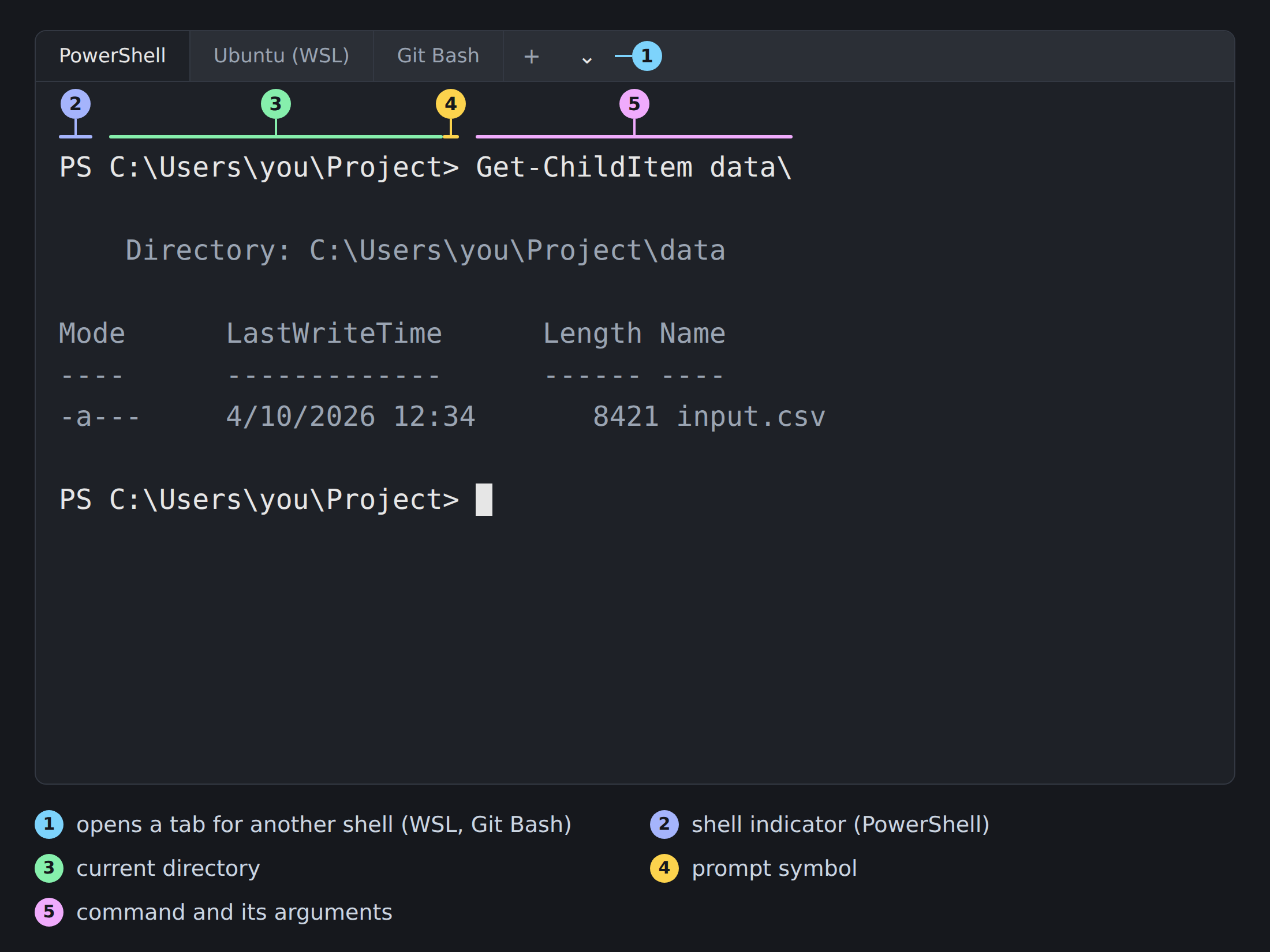1270x952 pixels.
Task: Click legend text 'prompt symbol'
Action: [774, 868]
